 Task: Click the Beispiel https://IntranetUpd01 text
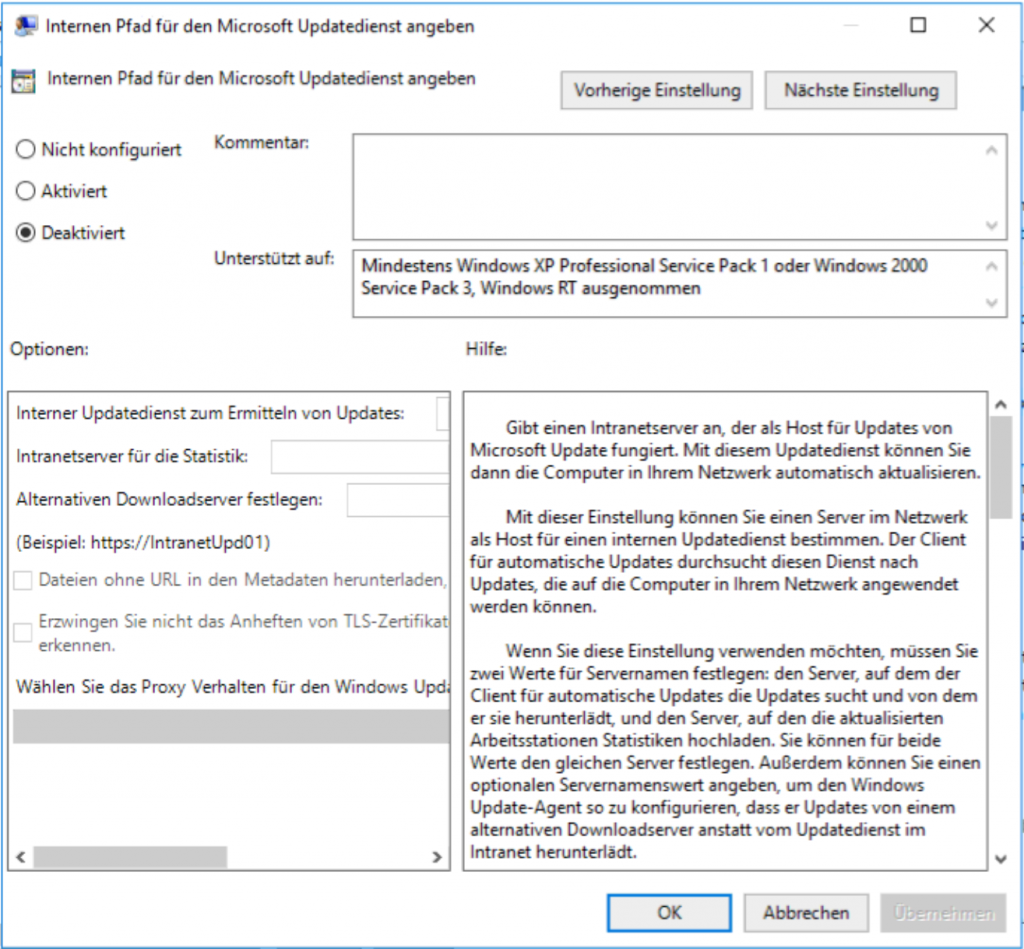click(x=143, y=543)
